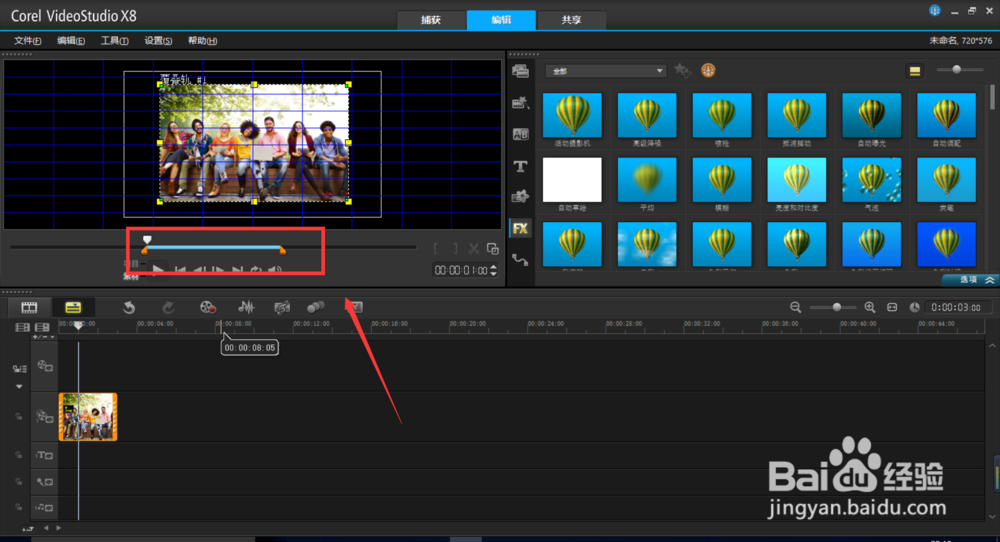Switch to the 捕获 tab
The image size is (1000, 542).
[431, 20]
